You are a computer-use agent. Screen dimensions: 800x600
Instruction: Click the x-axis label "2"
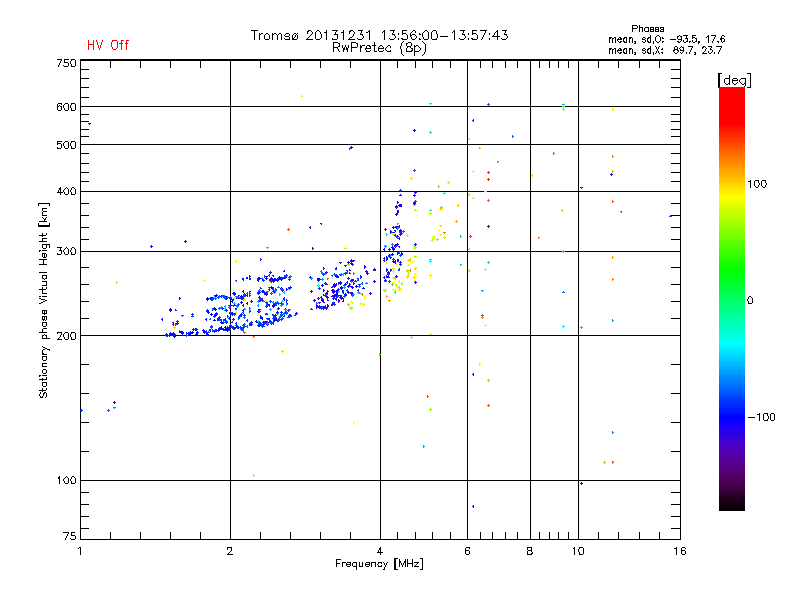point(230,551)
